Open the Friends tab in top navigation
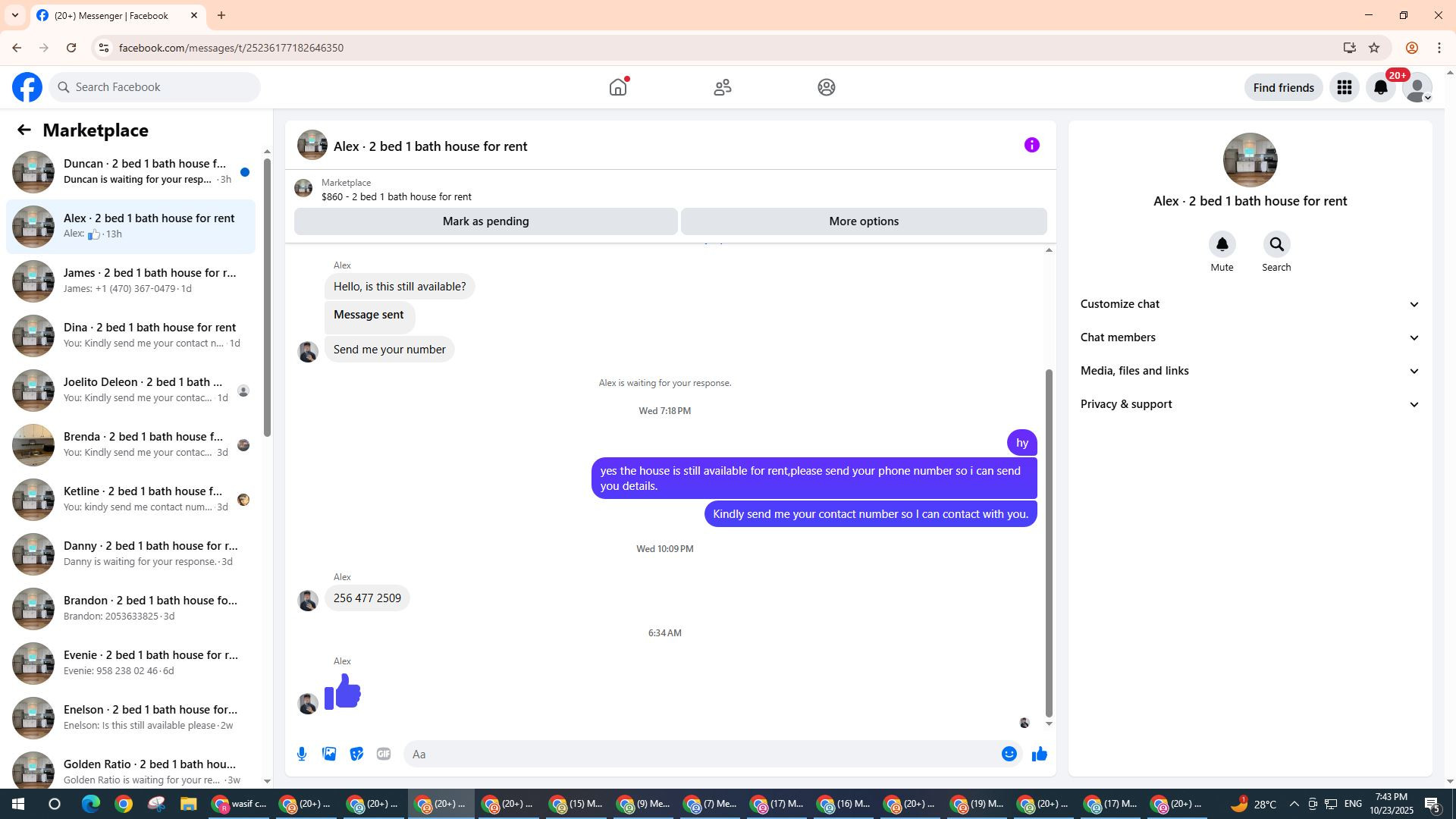 click(722, 87)
